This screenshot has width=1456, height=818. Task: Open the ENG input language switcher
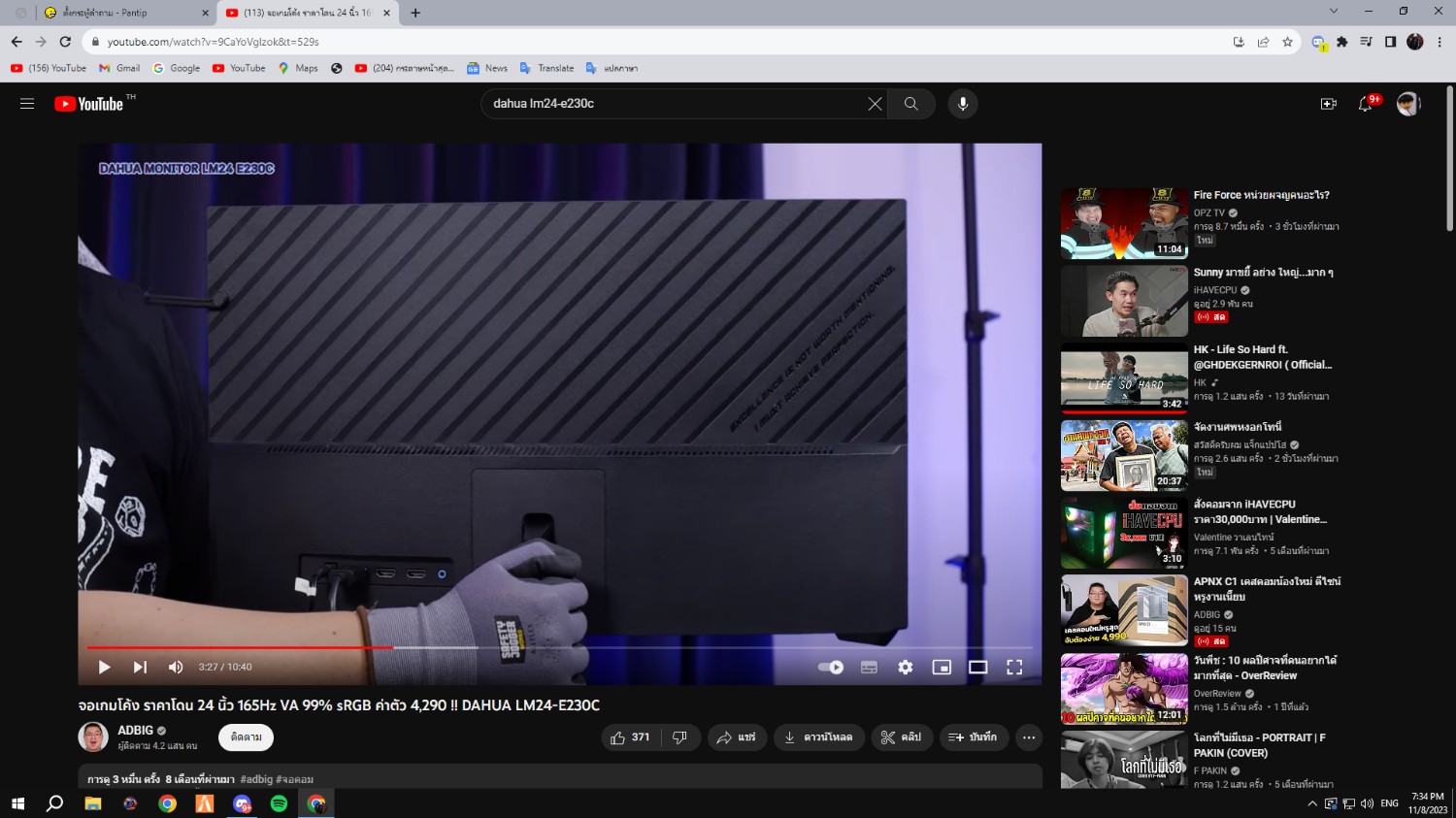click(1389, 803)
